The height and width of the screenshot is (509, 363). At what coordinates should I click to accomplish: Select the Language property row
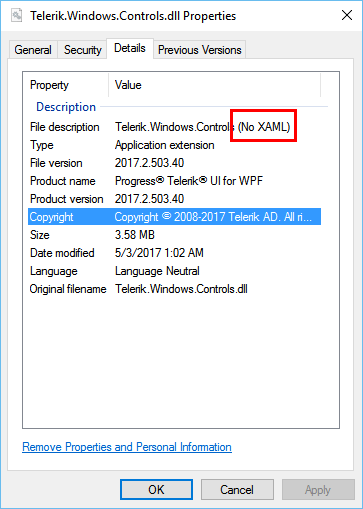tap(174, 271)
